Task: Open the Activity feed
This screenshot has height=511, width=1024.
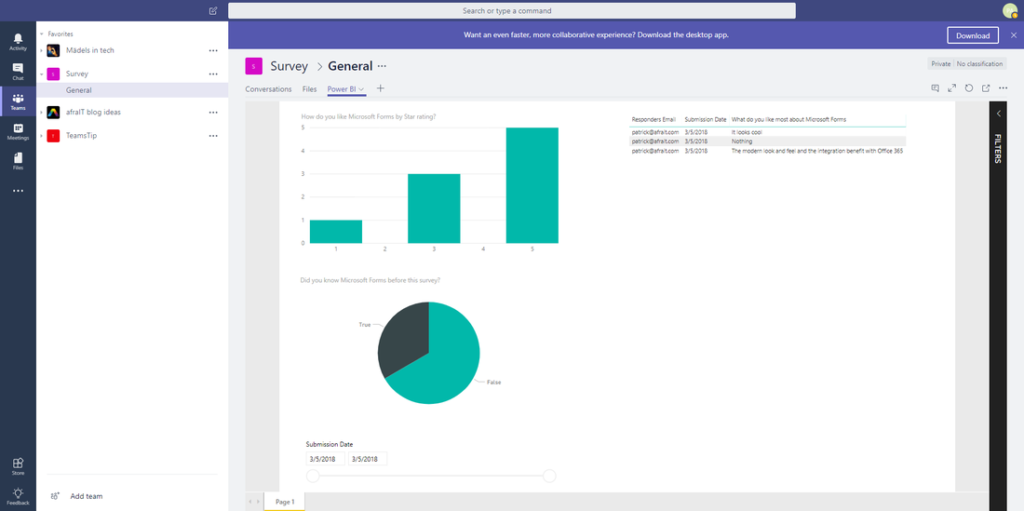Action: click(x=18, y=42)
